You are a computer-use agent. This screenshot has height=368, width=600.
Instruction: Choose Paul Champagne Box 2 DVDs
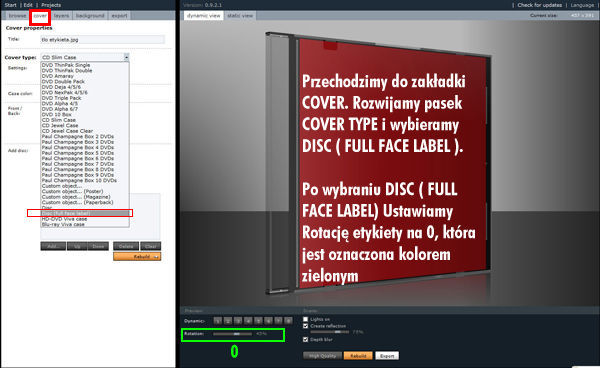coord(78,136)
